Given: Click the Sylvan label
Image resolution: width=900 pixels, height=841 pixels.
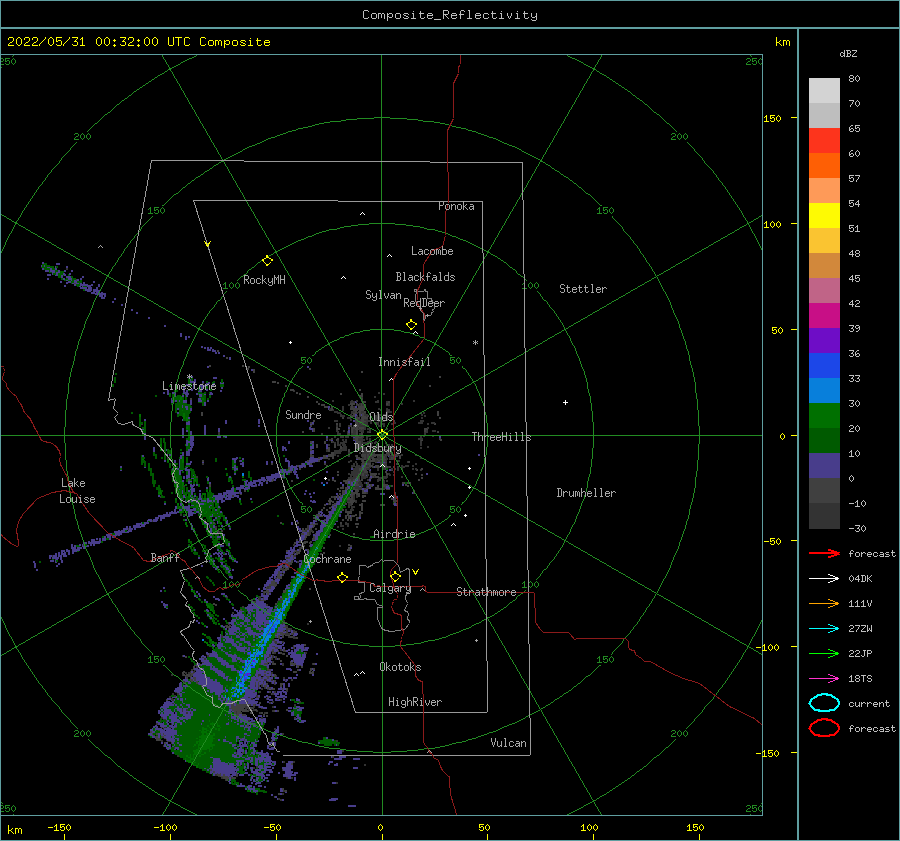Looking at the screenshot, I should click(x=383, y=295).
